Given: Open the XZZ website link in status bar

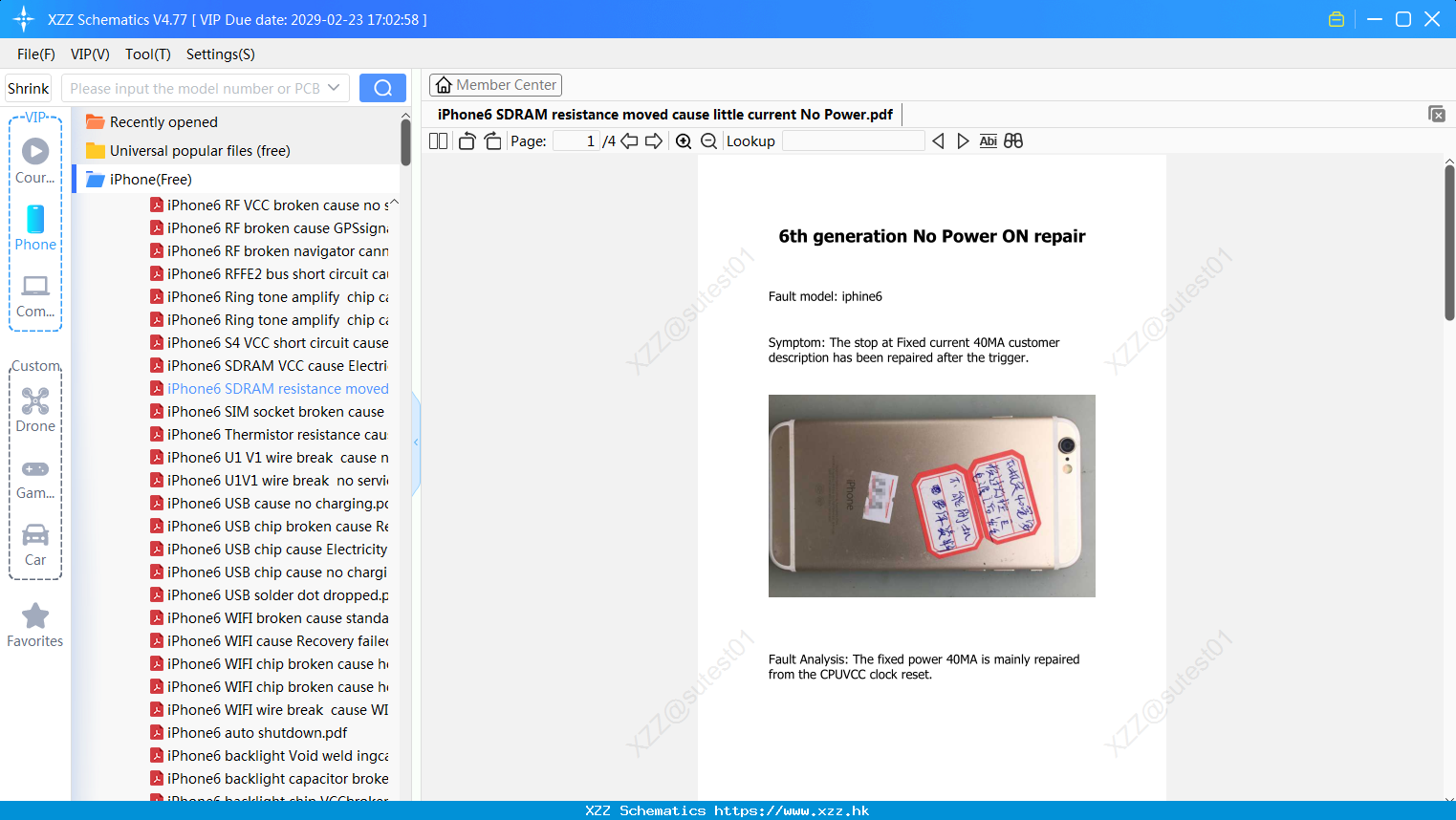Looking at the screenshot, I should pos(792,810).
